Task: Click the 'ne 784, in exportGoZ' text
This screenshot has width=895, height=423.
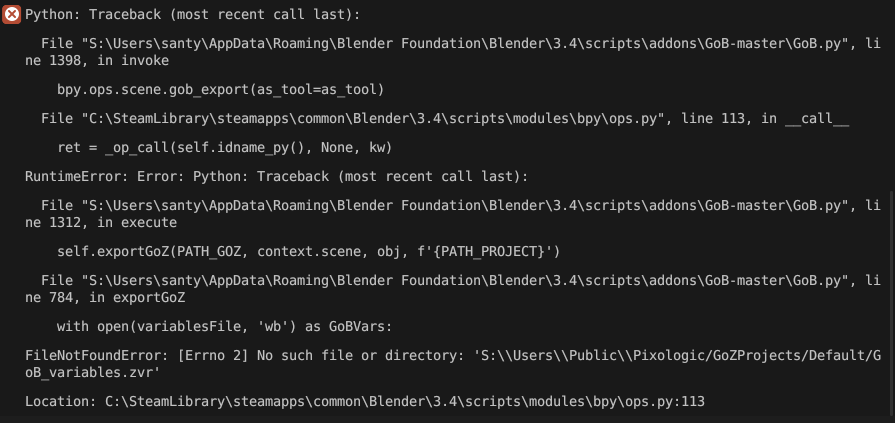Action: (x=105, y=298)
